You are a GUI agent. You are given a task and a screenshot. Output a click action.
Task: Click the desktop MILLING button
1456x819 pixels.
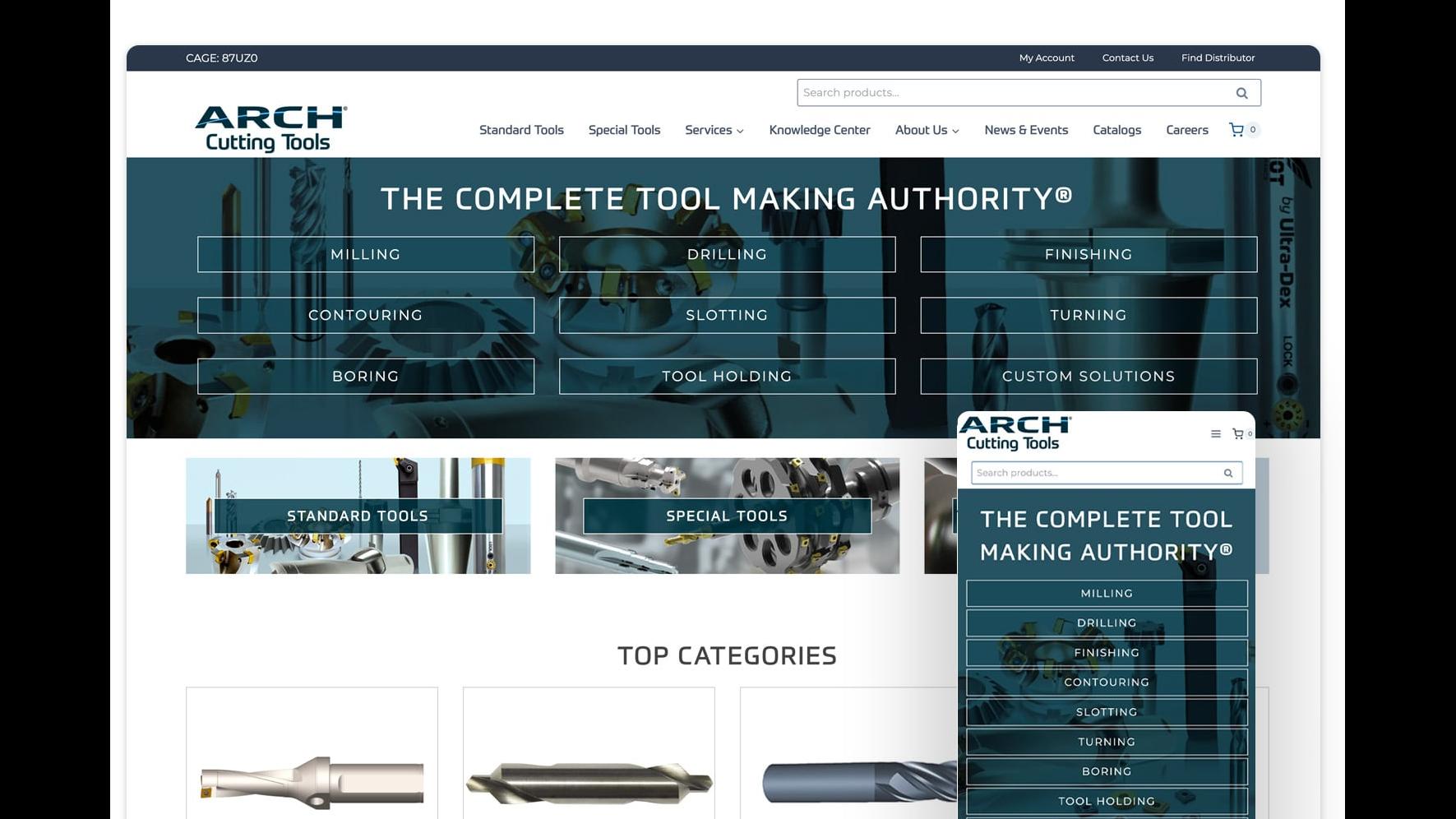point(365,255)
